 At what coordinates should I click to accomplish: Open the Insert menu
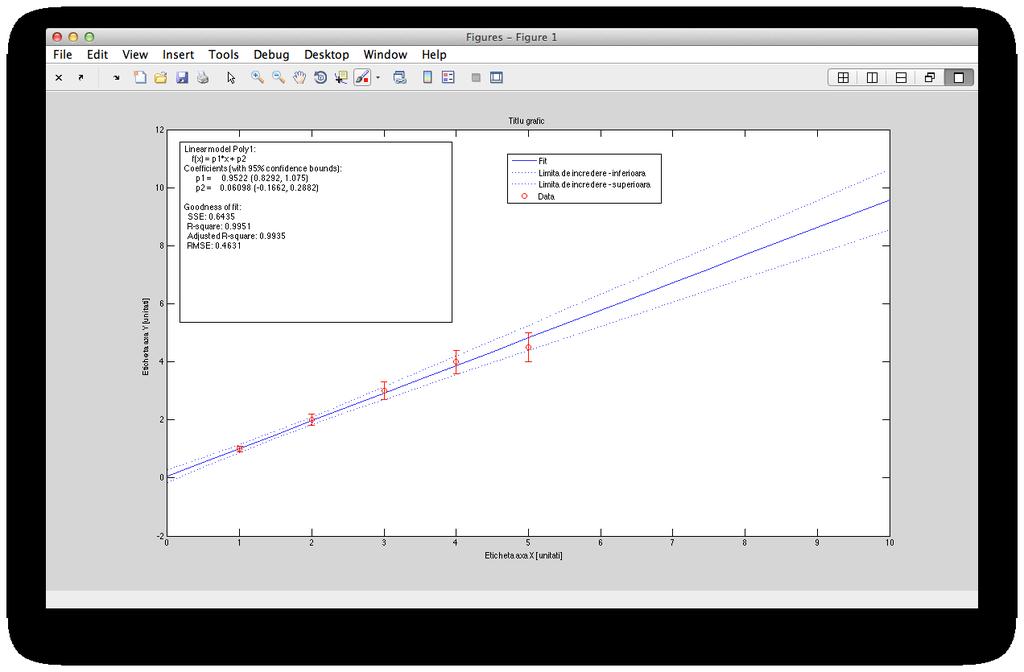click(178, 55)
